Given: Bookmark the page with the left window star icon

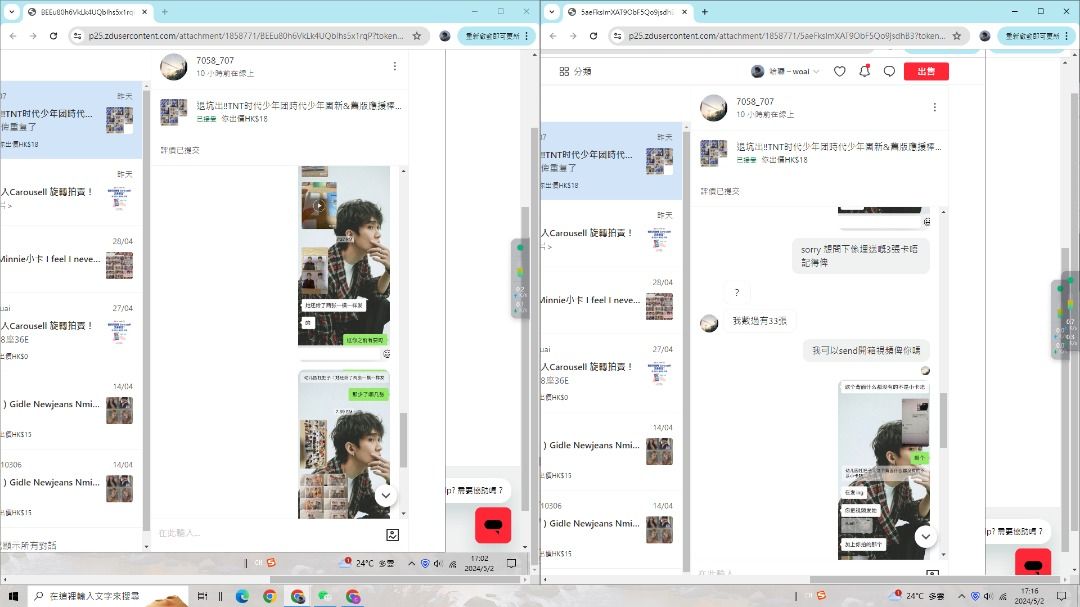Looking at the screenshot, I should click(x=417, y=36).
